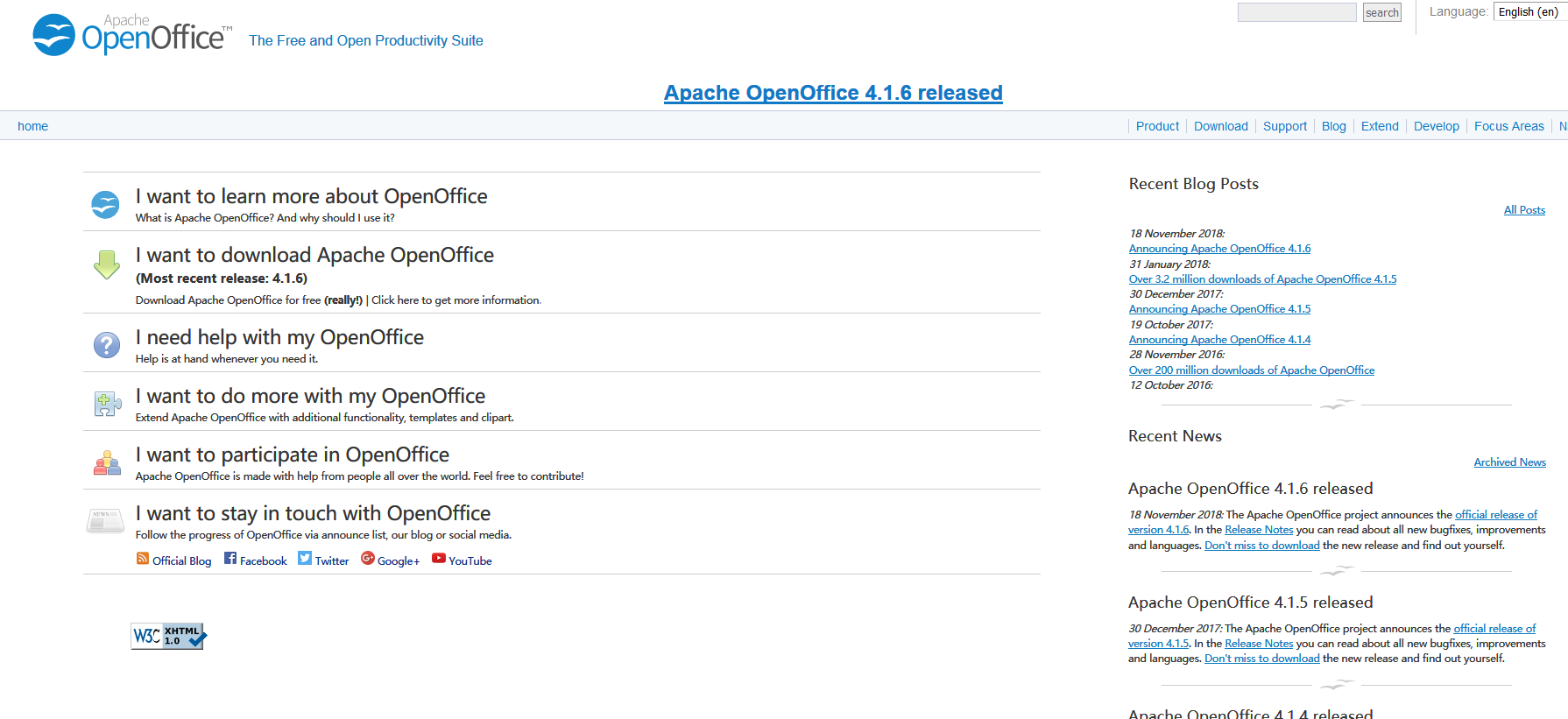Click Don't miss to download in 4.1.6 news
The height and width of the screenshot is (719, 1568).
click(x=1261, y=546)
